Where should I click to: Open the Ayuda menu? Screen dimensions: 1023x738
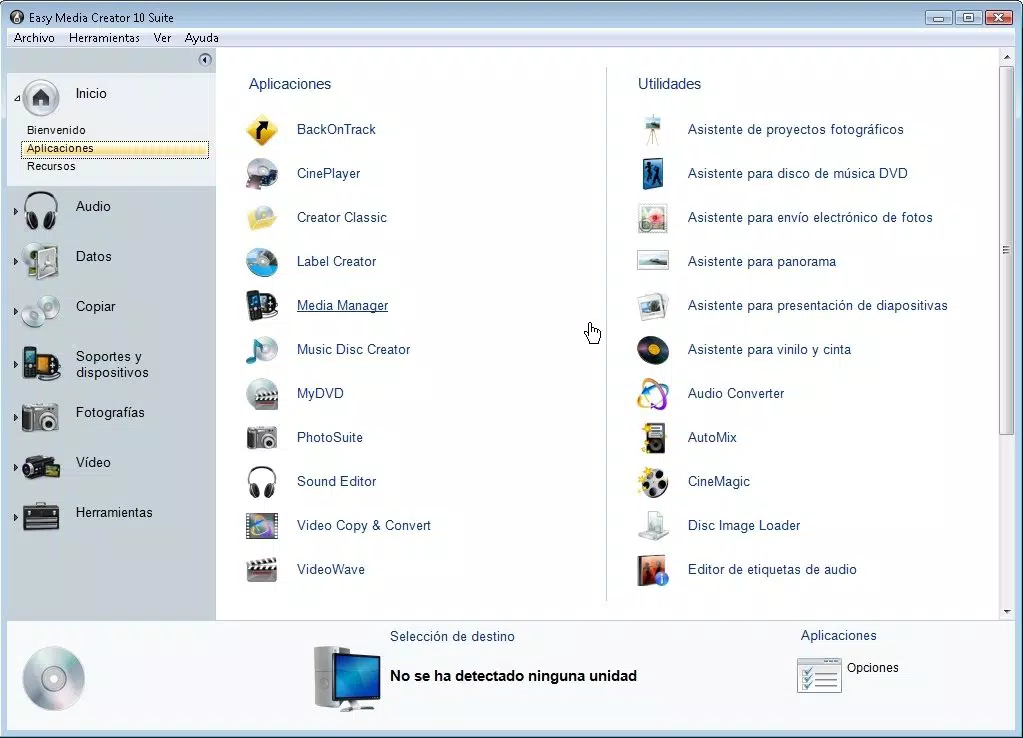202,38
